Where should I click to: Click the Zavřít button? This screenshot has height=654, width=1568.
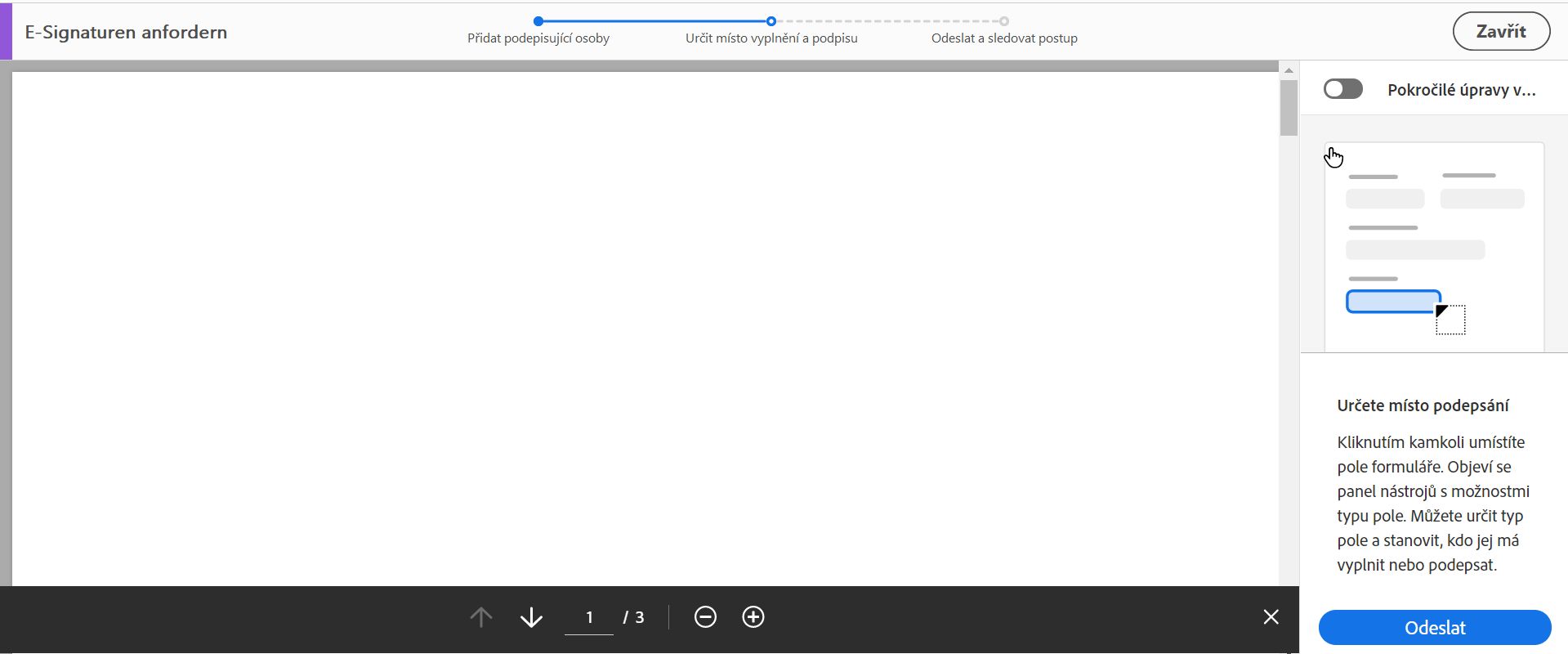1501,31
